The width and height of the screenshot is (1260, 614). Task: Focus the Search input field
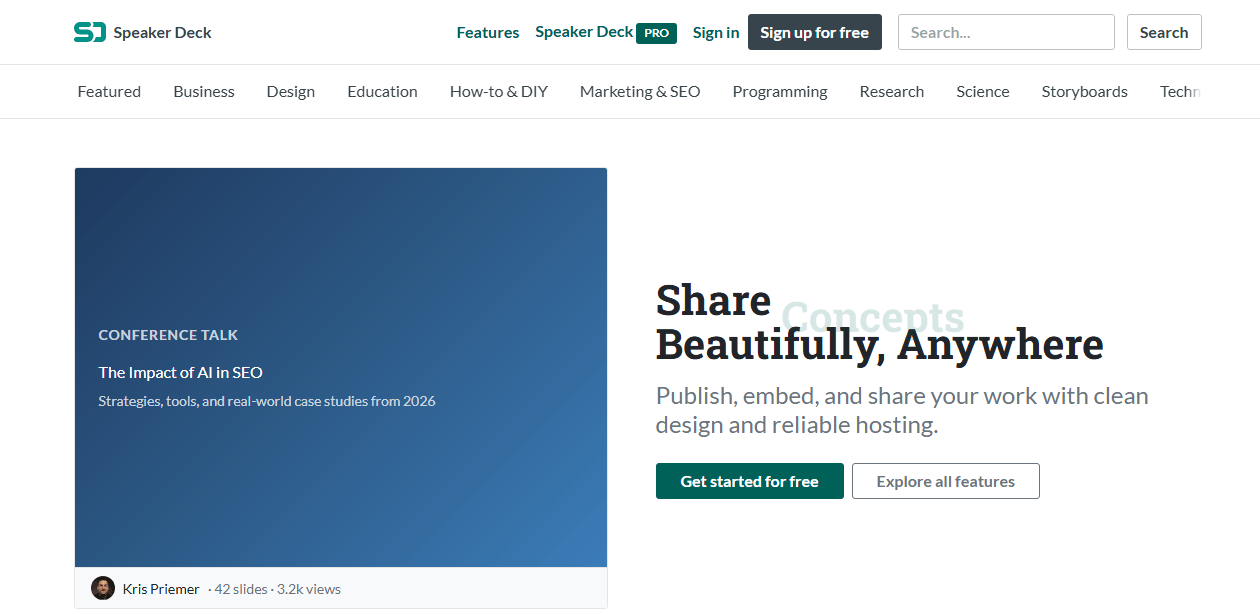coord(1006,32)
